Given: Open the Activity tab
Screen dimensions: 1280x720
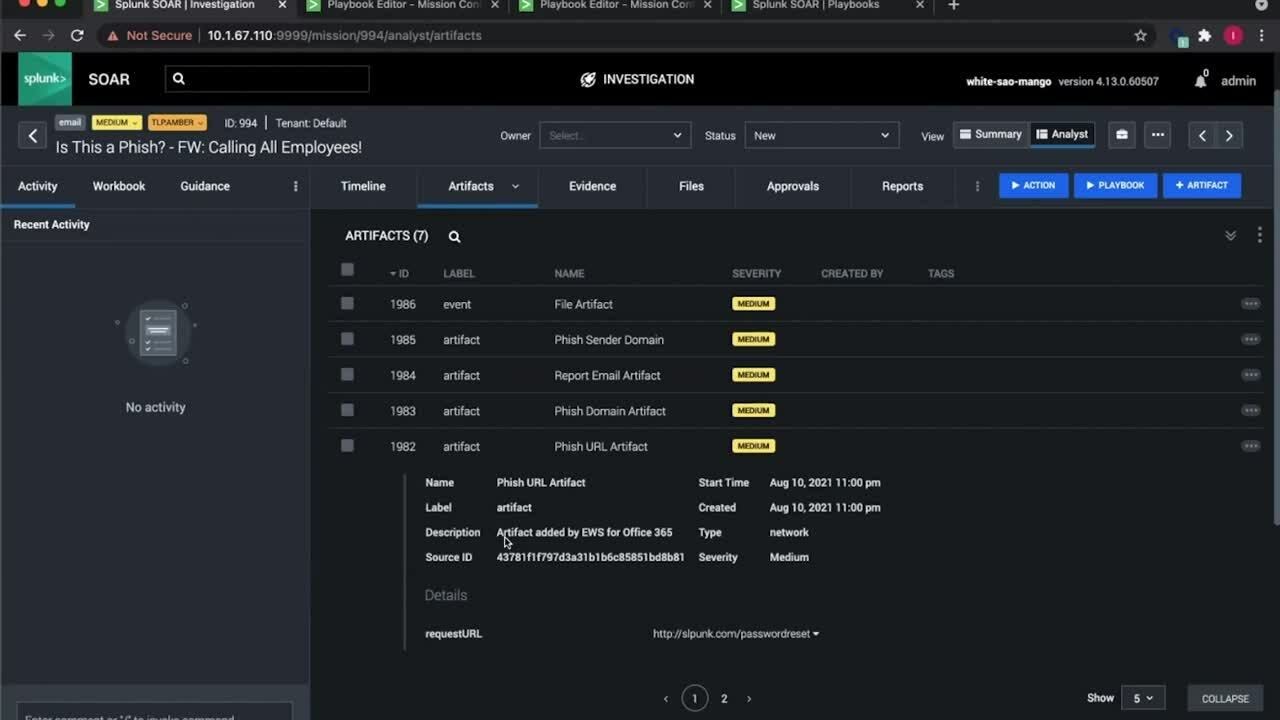Looking at the screenshot, I should pos(38,186).
